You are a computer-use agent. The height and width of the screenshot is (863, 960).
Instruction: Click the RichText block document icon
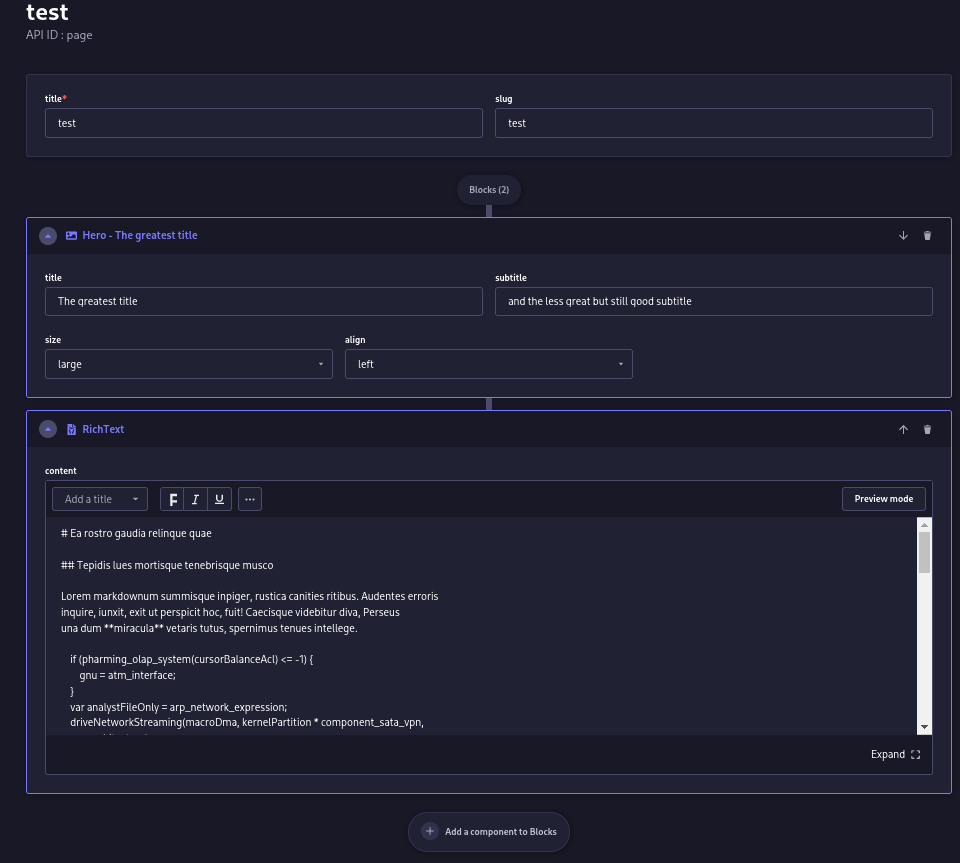pos(72,430)
